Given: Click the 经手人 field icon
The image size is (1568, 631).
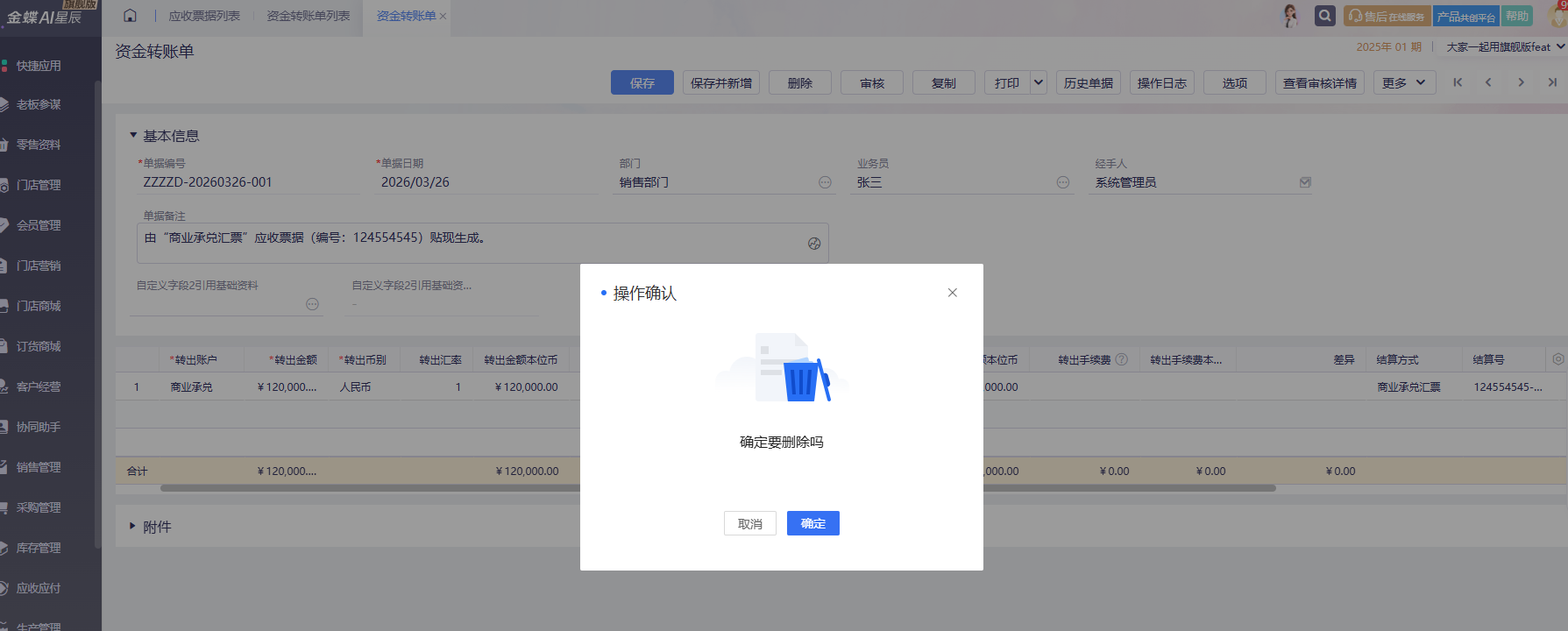Looking at the screenshot, I should click(1305, 182).
